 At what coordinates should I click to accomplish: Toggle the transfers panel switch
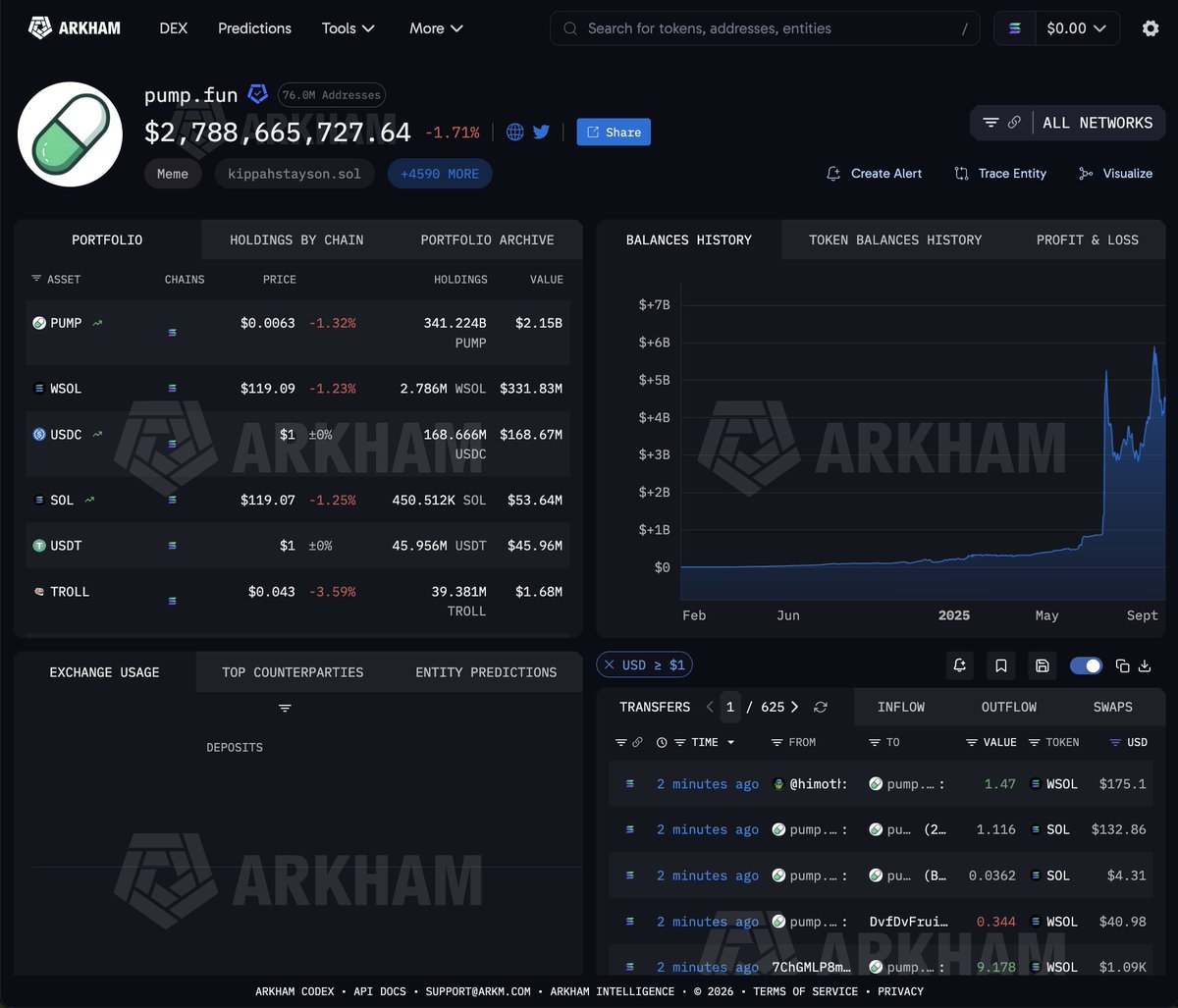pyautogui.click(x=1087, y=665)
